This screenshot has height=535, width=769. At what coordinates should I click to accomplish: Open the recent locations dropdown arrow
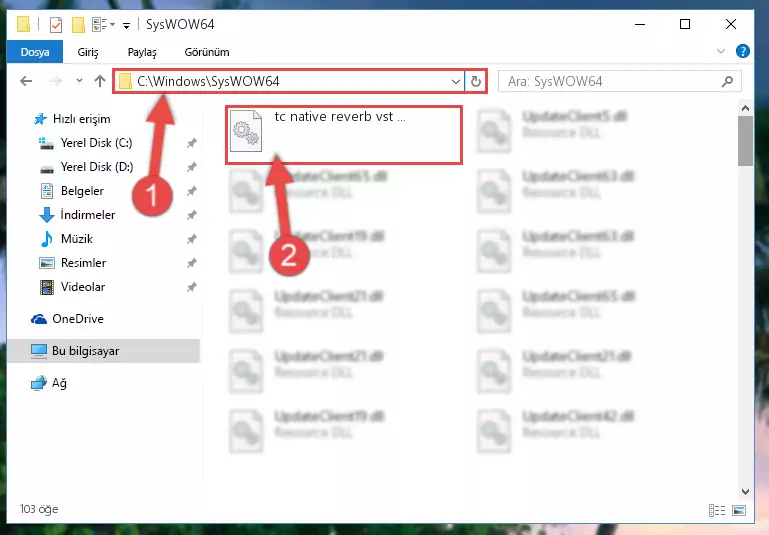[79, 81]
